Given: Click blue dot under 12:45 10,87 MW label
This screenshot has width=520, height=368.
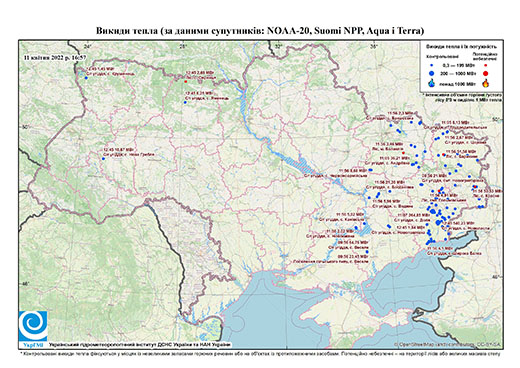Looking at the screenshot, I should pos(103,159).
